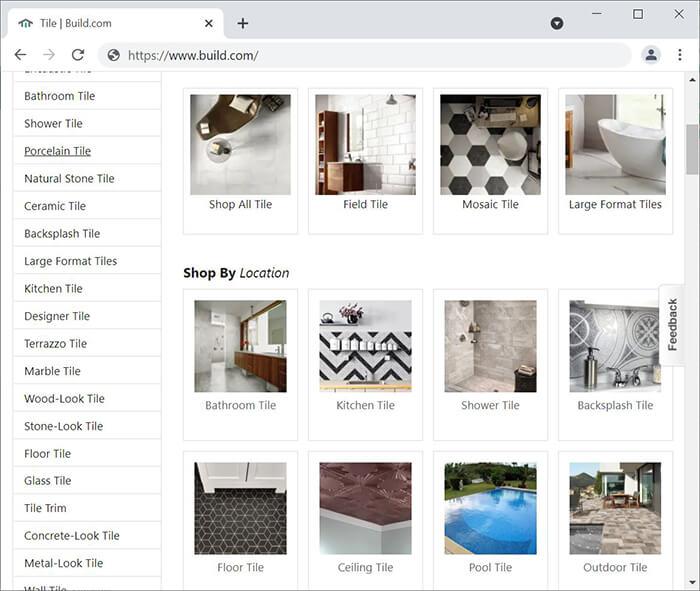Click the browser forward arrow

point(49,55)
